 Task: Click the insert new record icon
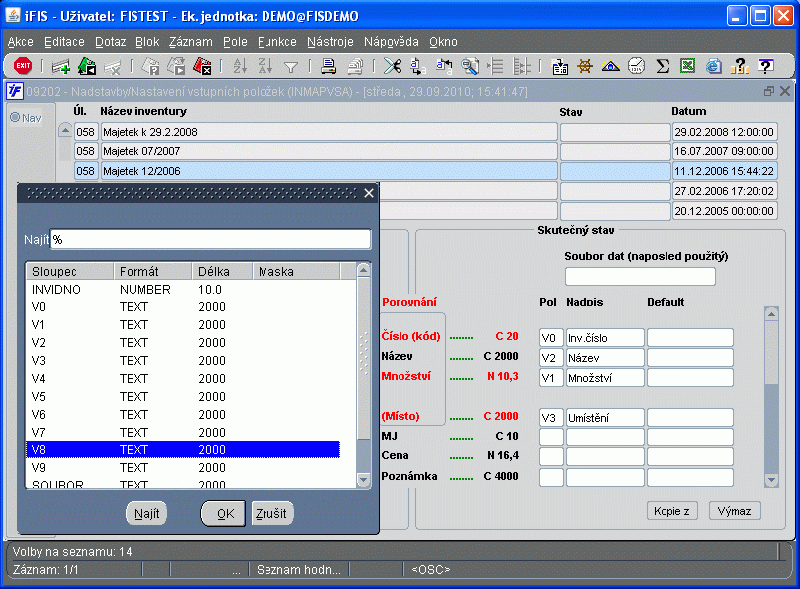click(x=61, y=66)
